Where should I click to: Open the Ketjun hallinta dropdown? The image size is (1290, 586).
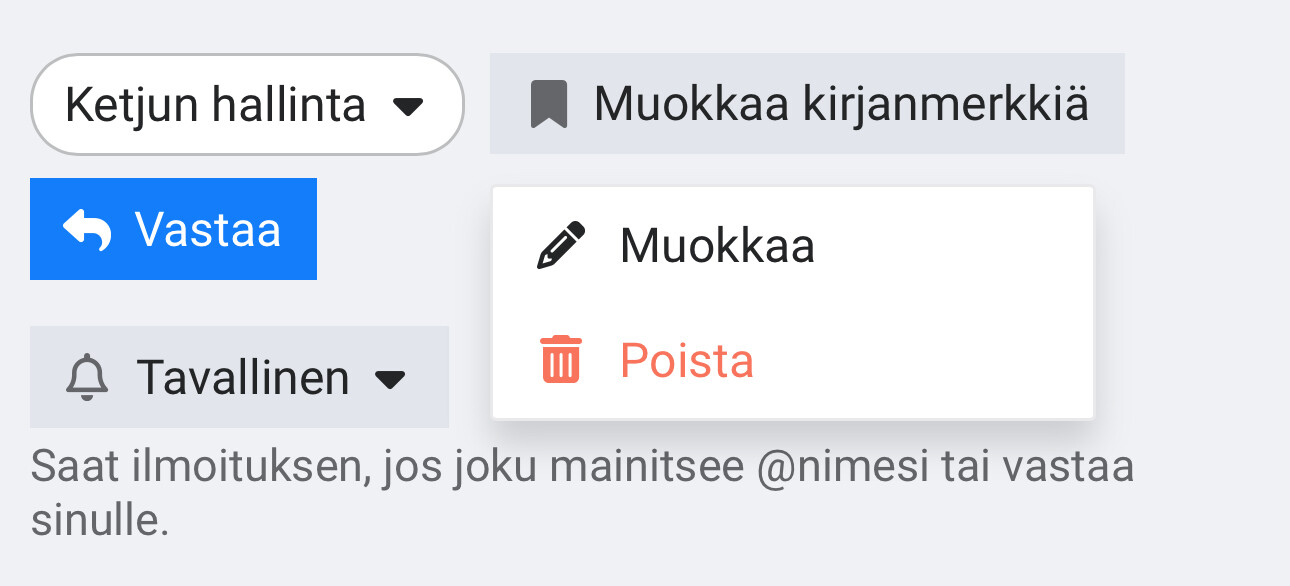click(x=248, y=105)
